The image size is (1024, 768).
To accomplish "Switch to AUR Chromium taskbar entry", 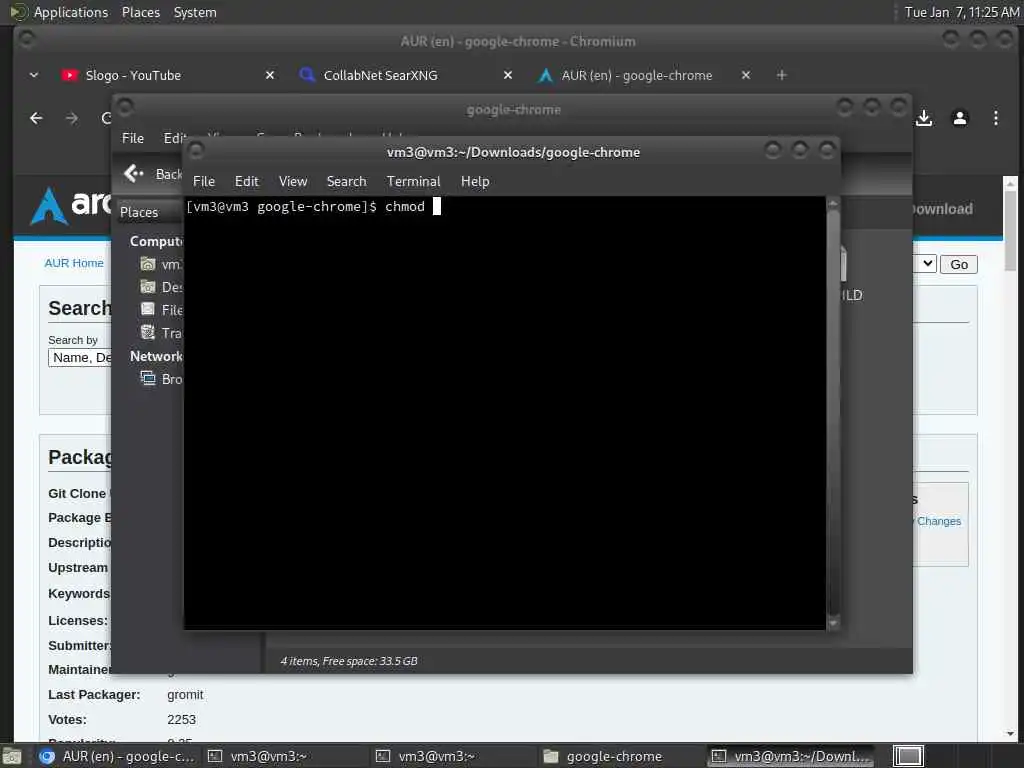I will (117, 756).
